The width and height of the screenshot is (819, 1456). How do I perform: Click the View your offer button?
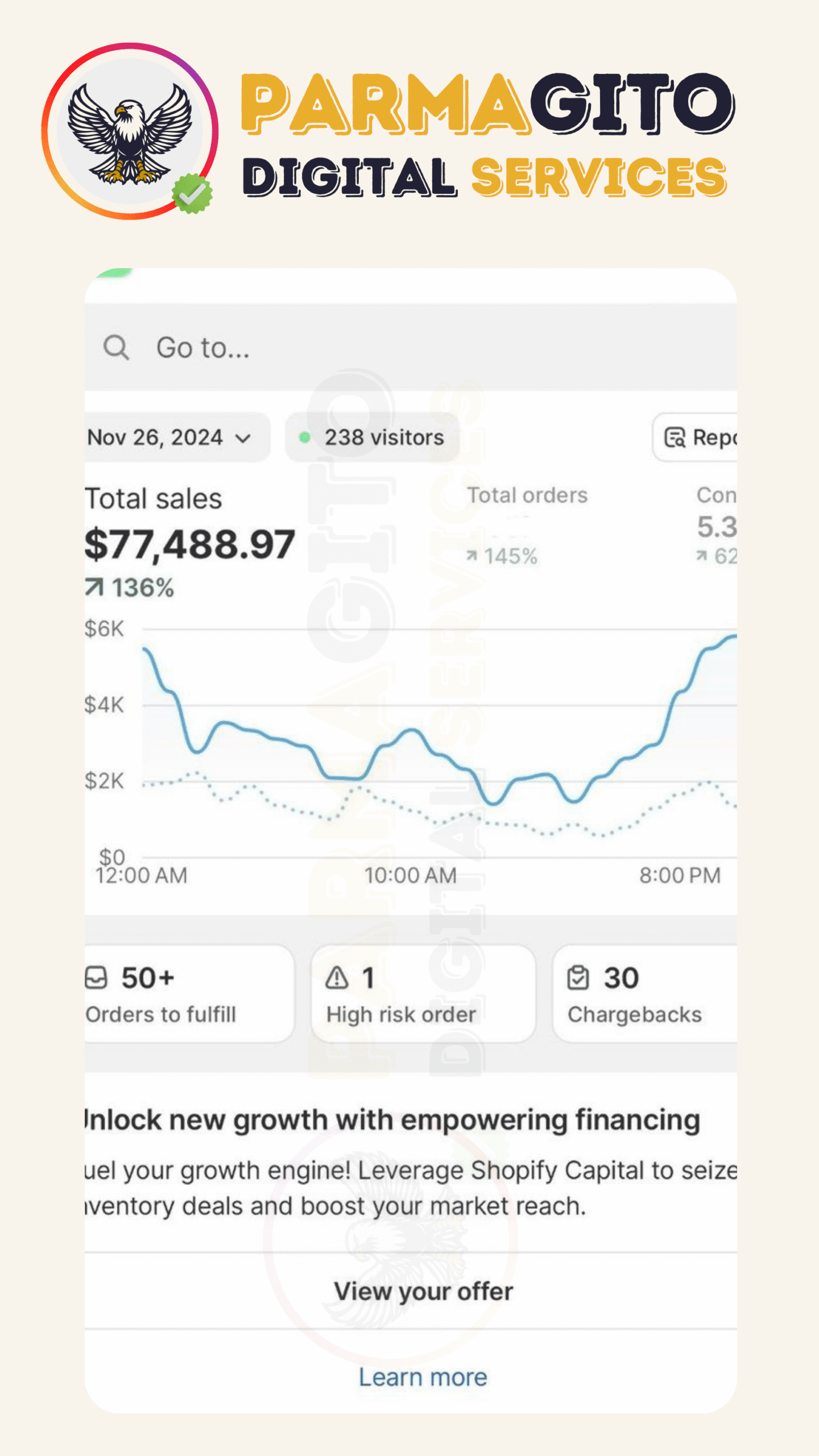tap(423, 1292)
